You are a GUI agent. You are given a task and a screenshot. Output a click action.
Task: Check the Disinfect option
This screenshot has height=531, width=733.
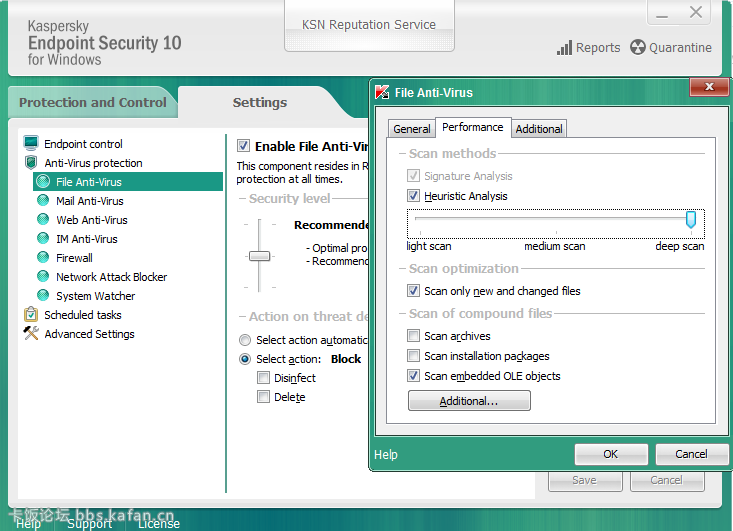click(264, 378)
